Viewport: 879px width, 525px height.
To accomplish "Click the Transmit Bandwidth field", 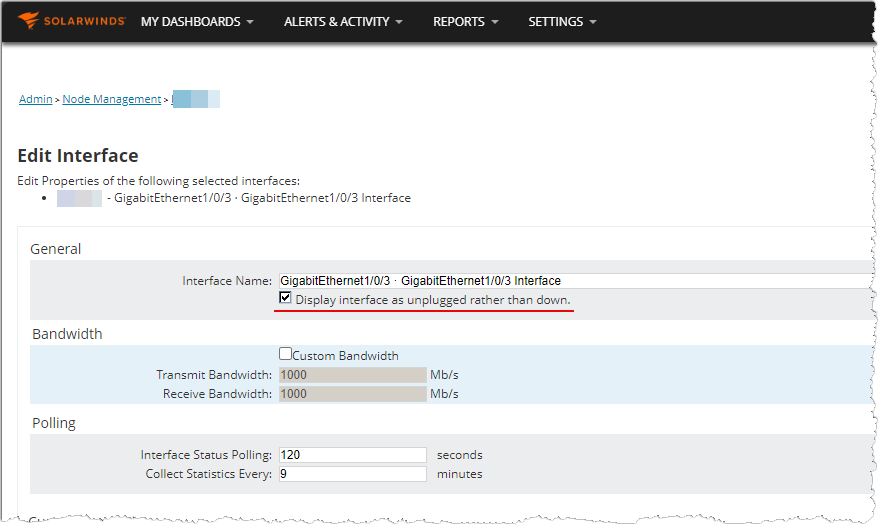I will [353, 375].
